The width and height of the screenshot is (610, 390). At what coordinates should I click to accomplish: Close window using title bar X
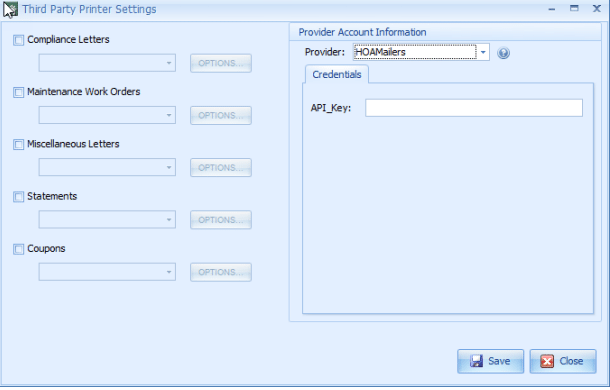[x=596, y=8]
